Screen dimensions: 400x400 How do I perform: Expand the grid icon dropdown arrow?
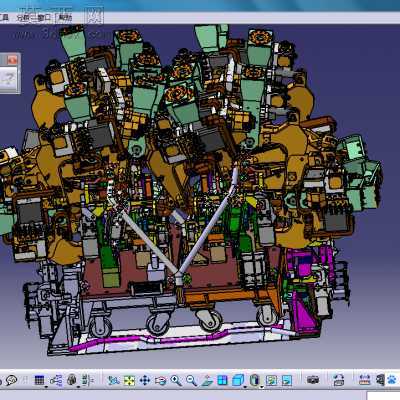click(x=46, y=387)
